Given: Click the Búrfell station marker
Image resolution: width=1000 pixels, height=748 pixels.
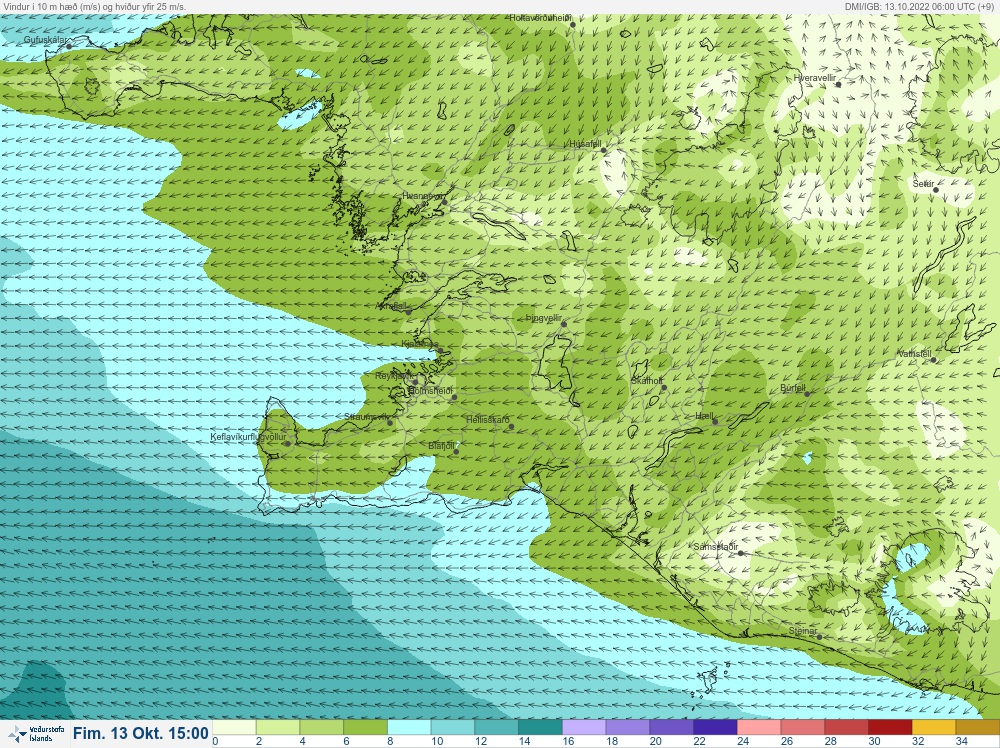Looking at the screenshot, I should pyautogui.click(x=807, y=394).
